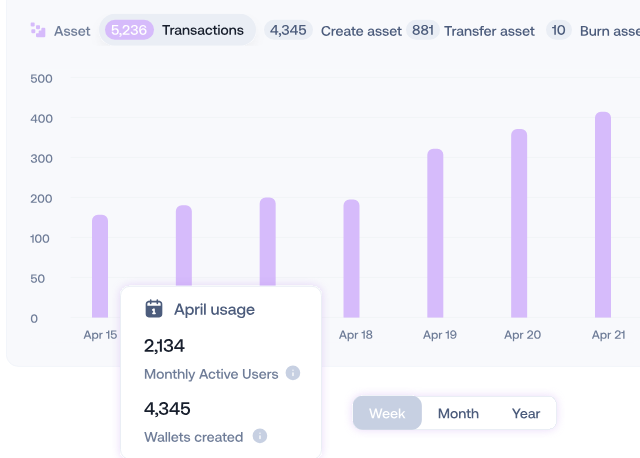Click info icon next to Wallets created
The height and width of the screenshot is (458, 640).
[260, 436]
